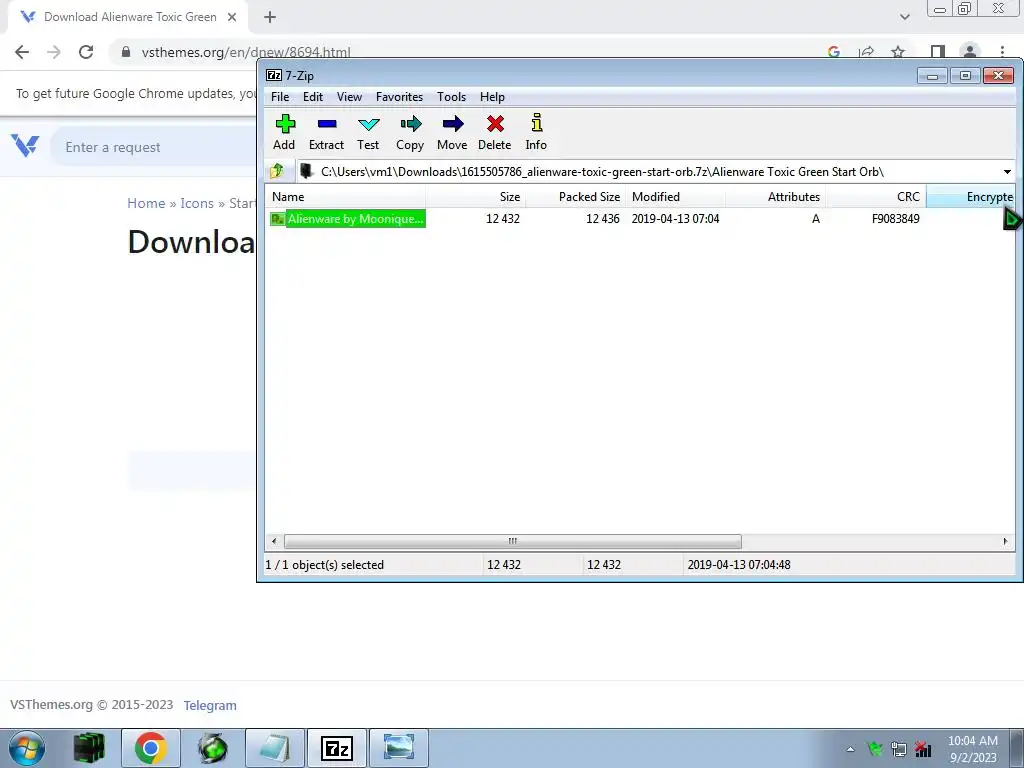Click the packed size 12 436 cell
Viewport: 1024px width, 768px height.
click(602, 219)
